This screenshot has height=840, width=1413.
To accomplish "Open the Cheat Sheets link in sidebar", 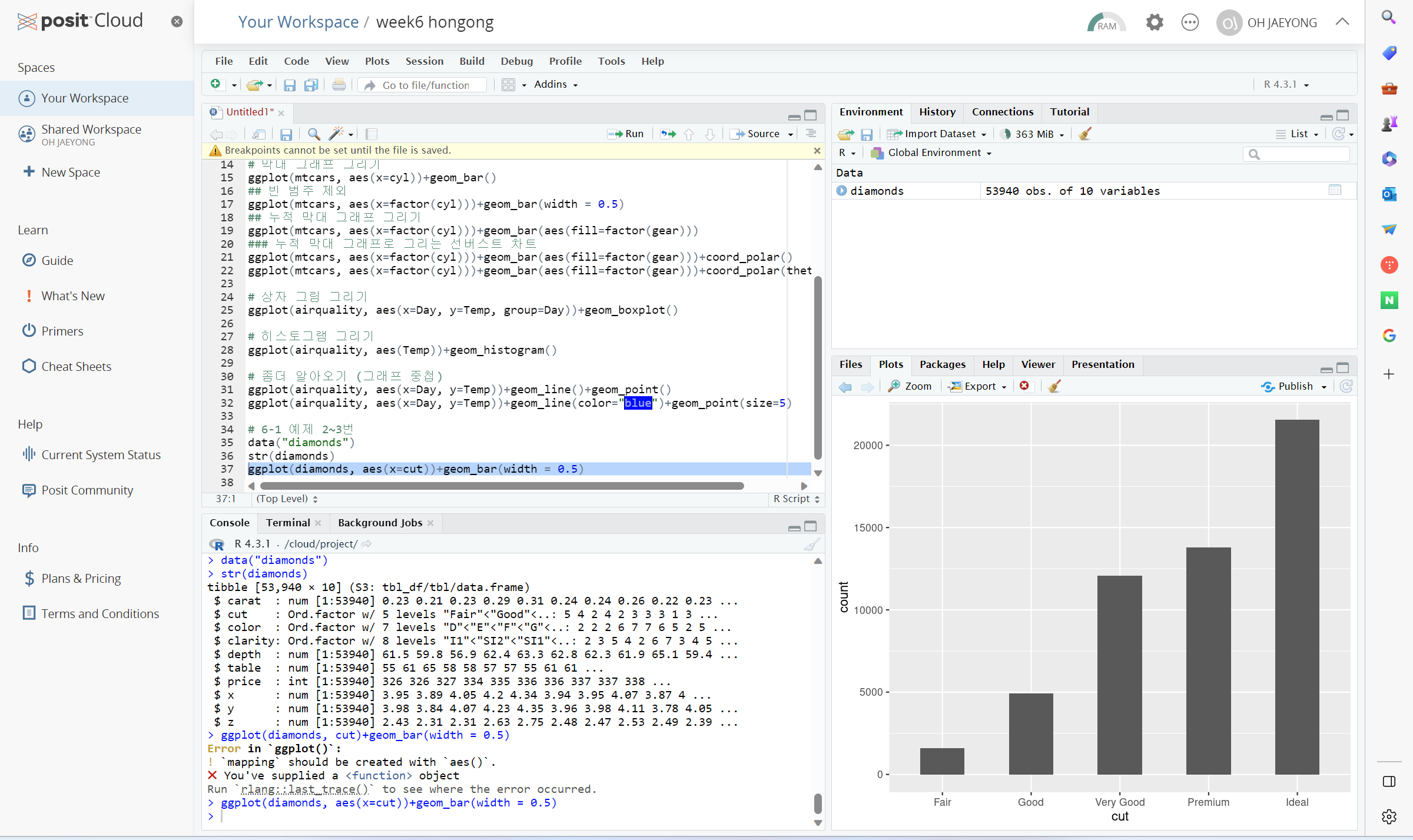I will [x=76, y=366].
